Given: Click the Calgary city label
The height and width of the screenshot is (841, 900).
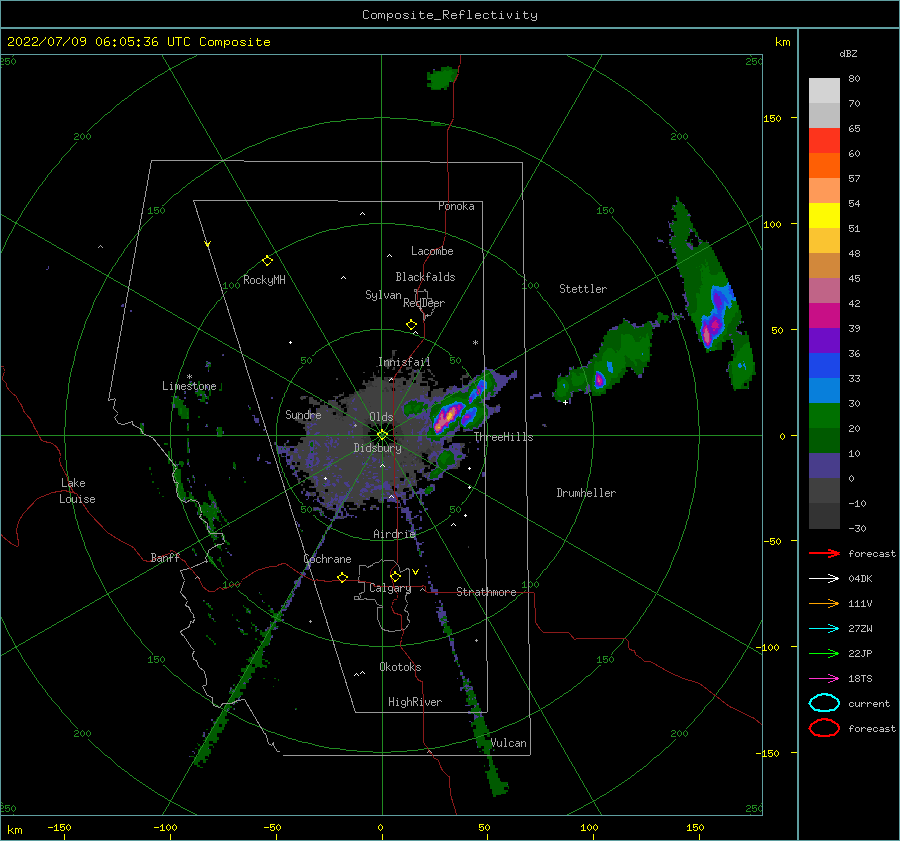Looking at the screenshot, I should point(390,588).
